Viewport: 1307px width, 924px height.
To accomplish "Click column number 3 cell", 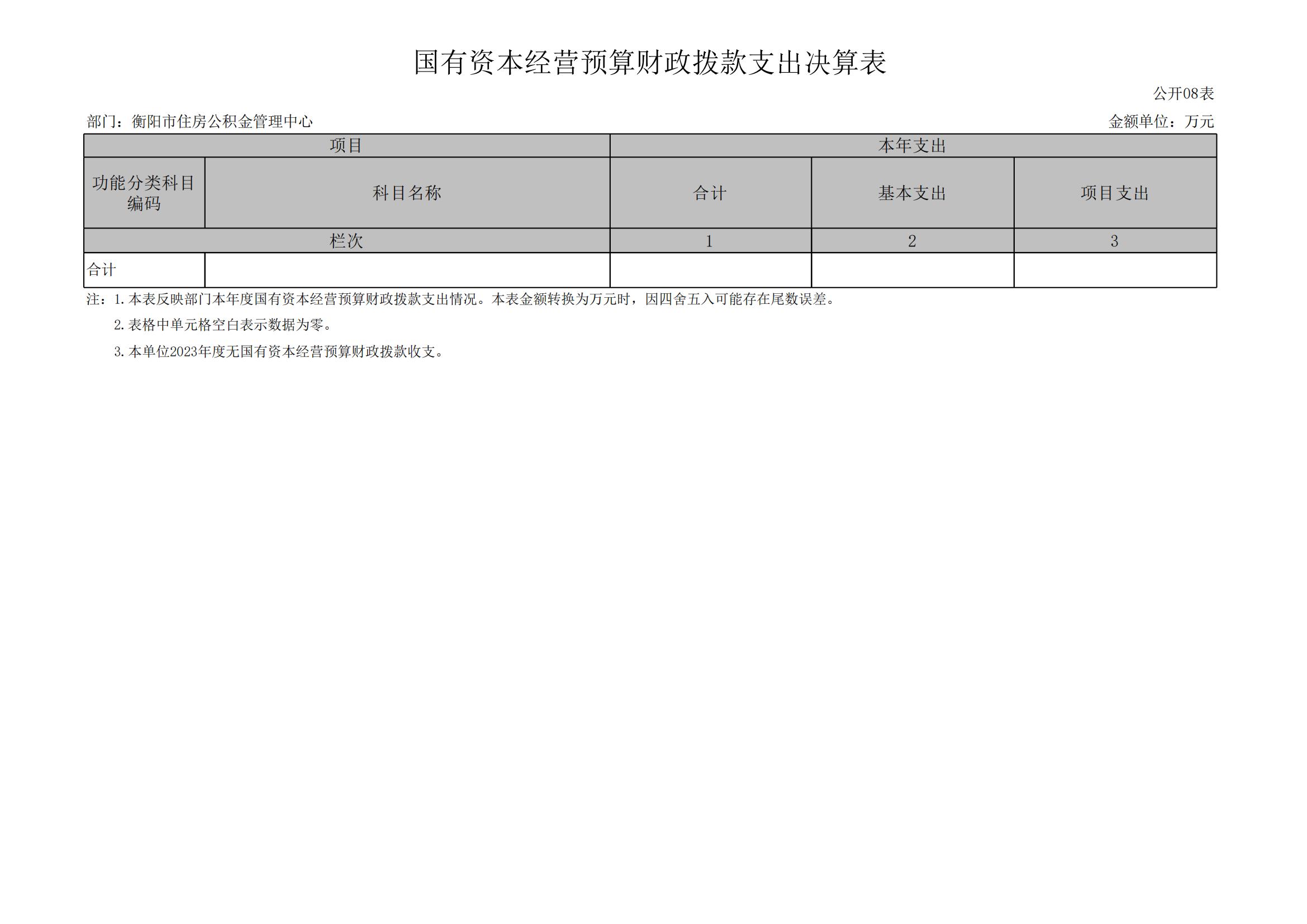I will (x=1115, y=241).
